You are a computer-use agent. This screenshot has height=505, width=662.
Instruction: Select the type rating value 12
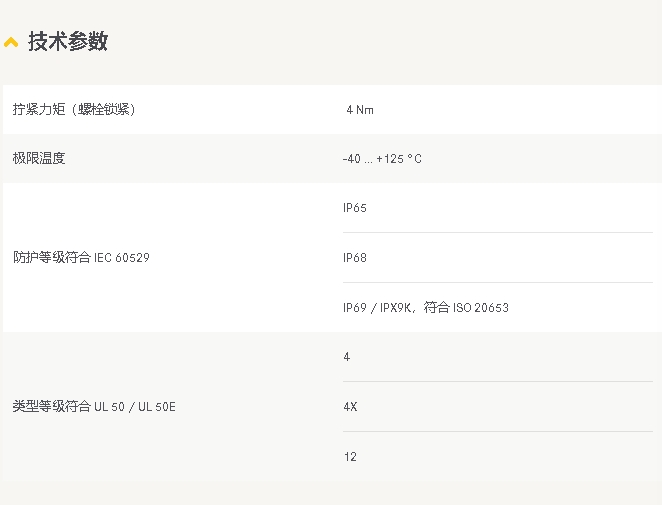350,457
